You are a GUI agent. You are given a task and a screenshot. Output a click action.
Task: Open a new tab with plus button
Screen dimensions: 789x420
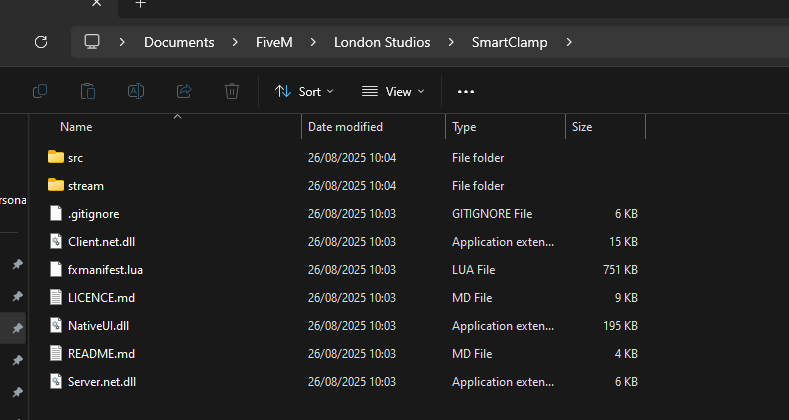pos(141,4)
